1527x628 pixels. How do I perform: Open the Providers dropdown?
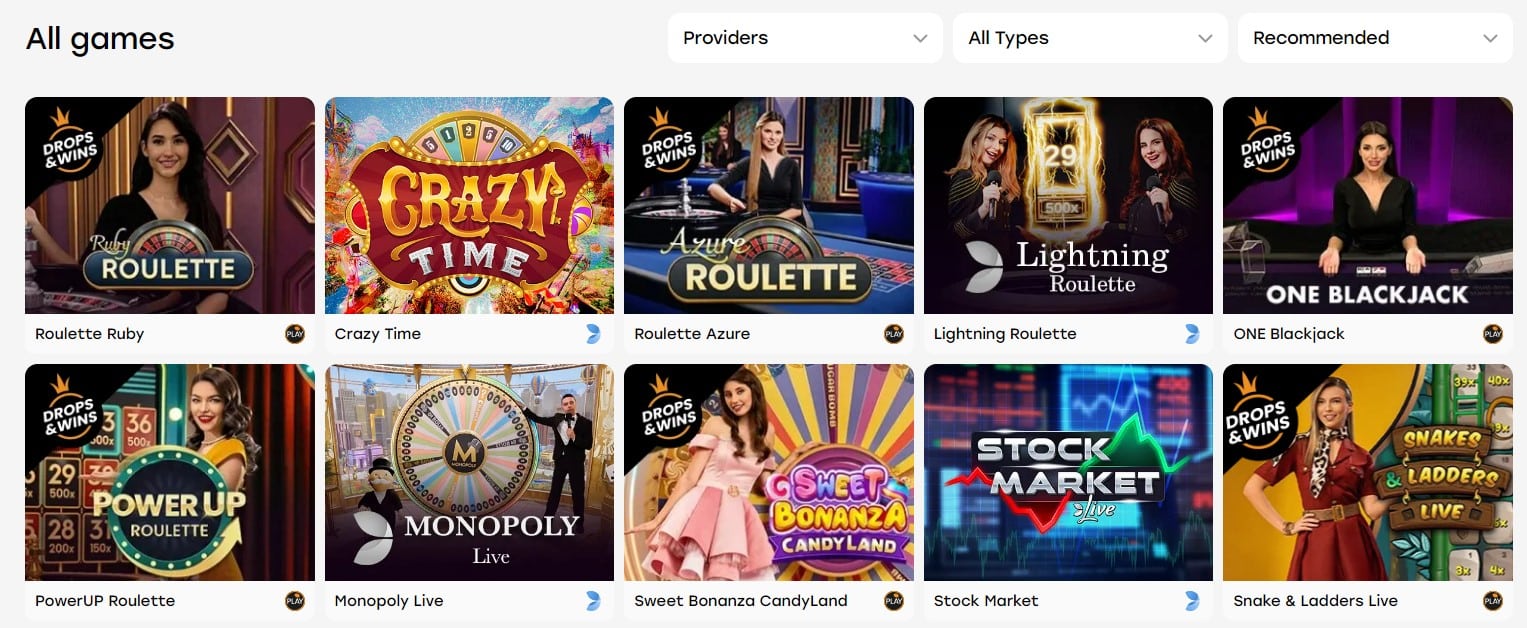(805, 38)
